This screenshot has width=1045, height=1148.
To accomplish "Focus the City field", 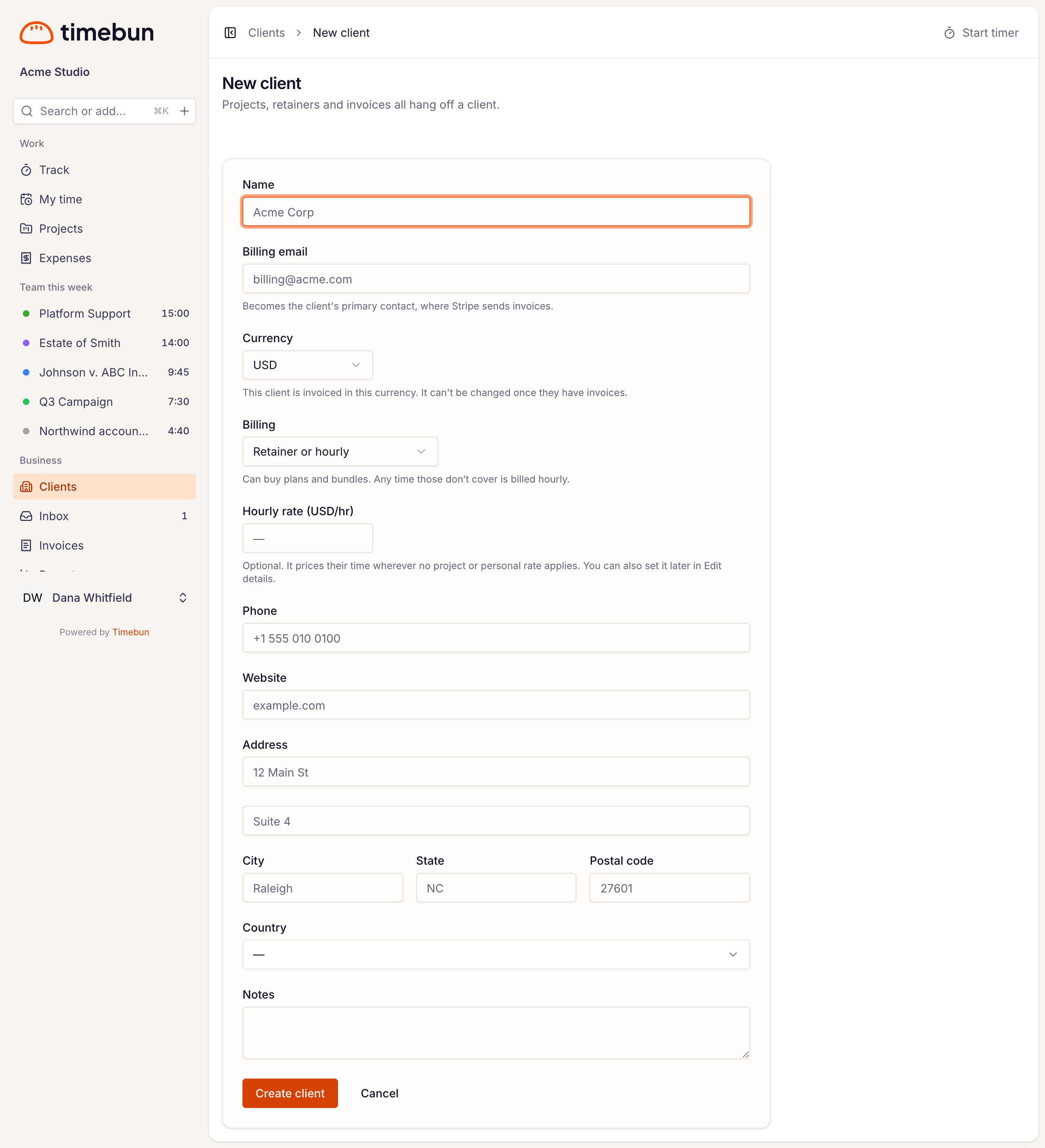I will click(322, 888).
